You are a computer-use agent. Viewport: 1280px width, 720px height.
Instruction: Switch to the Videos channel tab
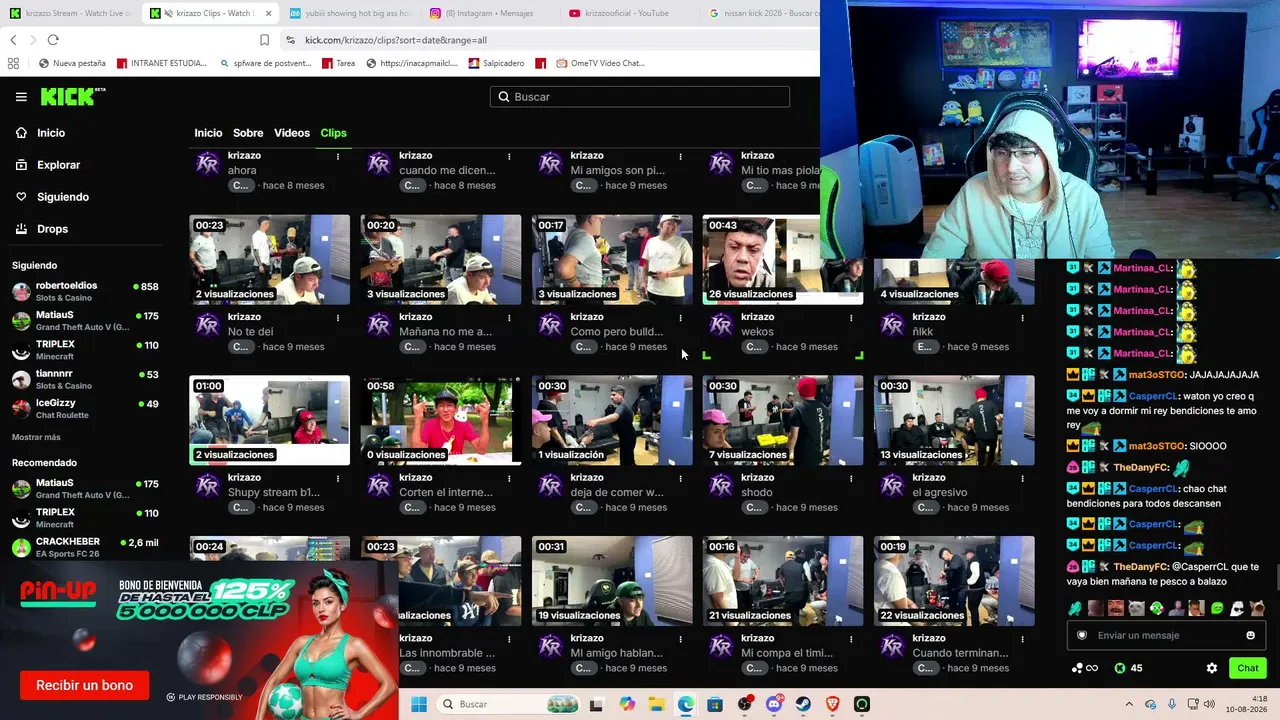coord(292,133)
